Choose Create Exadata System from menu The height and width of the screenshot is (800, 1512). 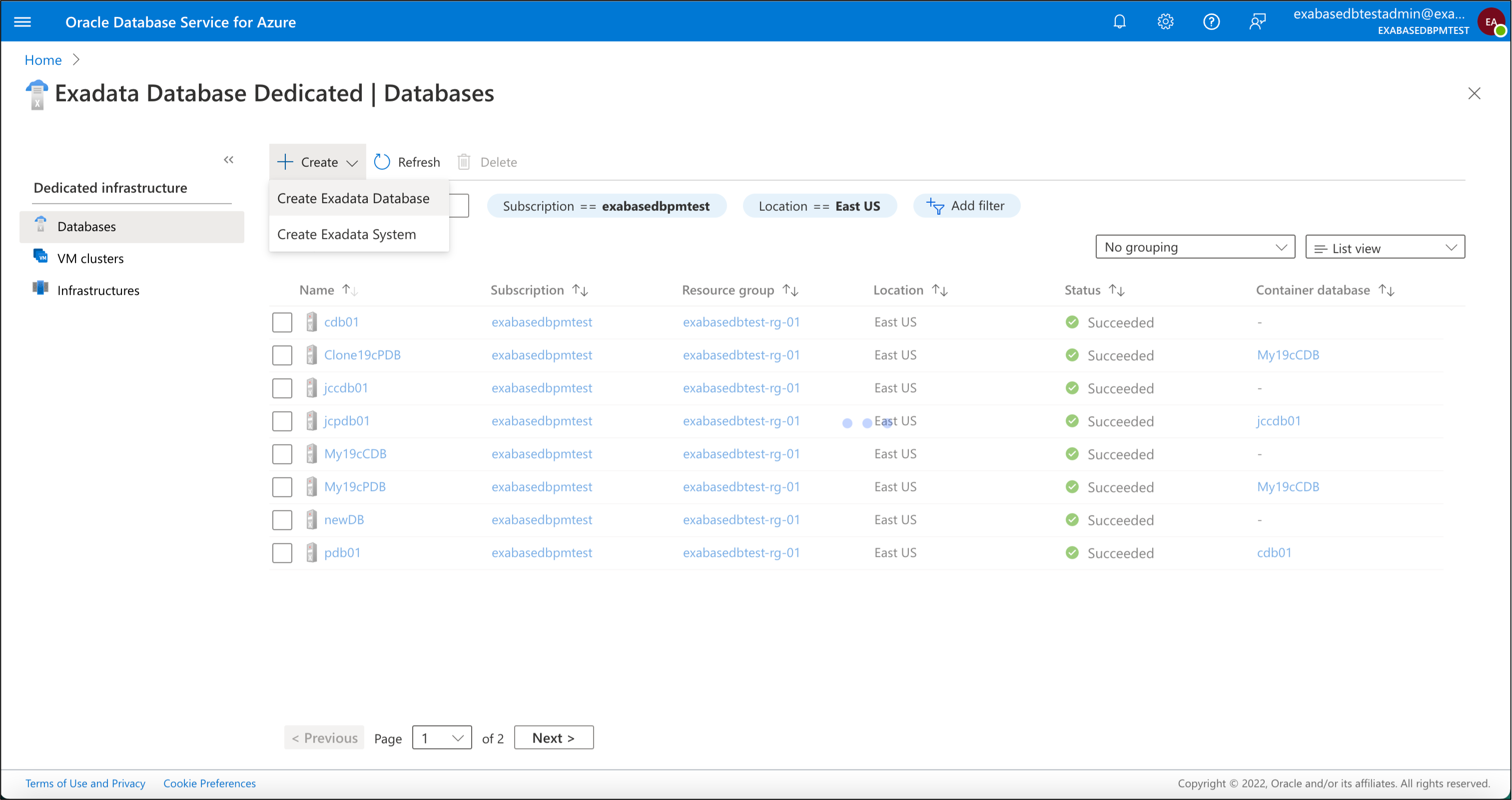click(346, 234)
